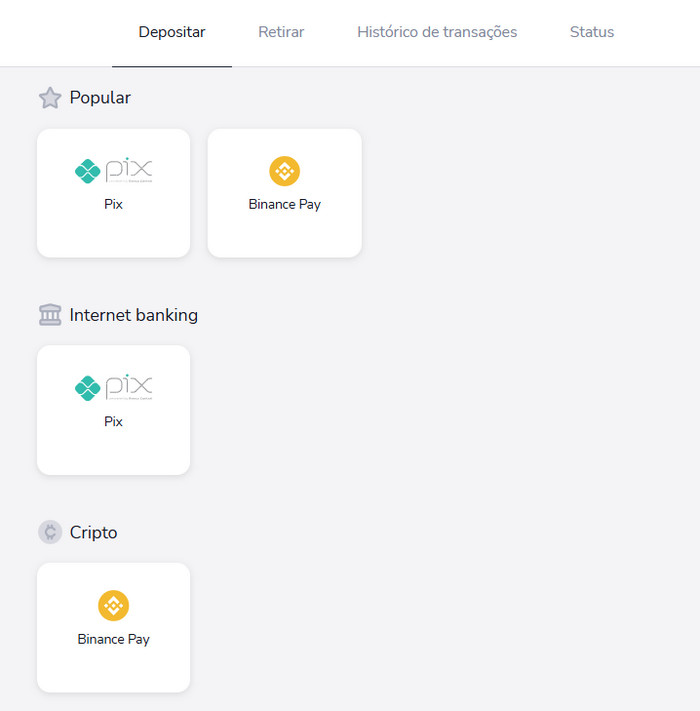Click the coin icon beside Cripto
700x711 pixels.
point(50,532)
